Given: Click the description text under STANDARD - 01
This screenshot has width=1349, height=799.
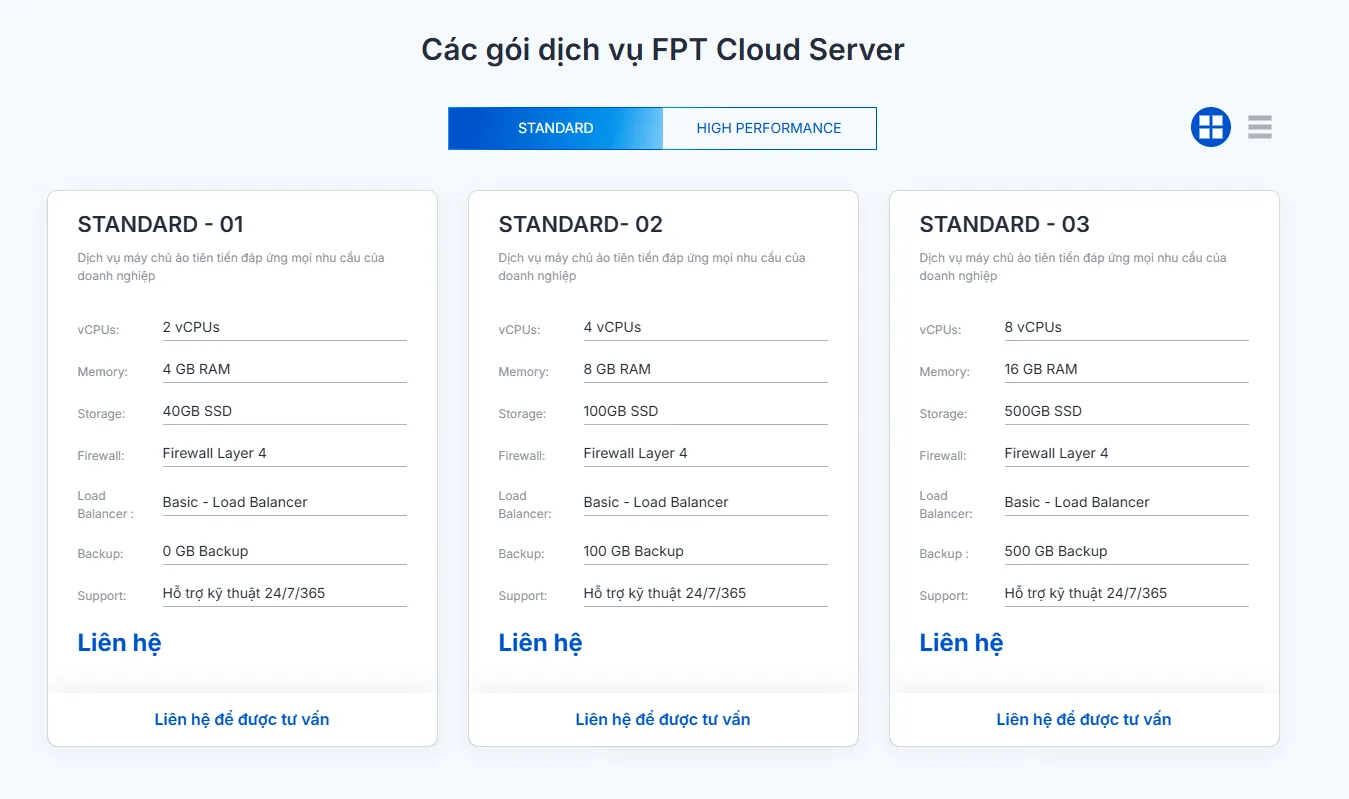Looking at the screenshot, I should [x=231, y=266].
